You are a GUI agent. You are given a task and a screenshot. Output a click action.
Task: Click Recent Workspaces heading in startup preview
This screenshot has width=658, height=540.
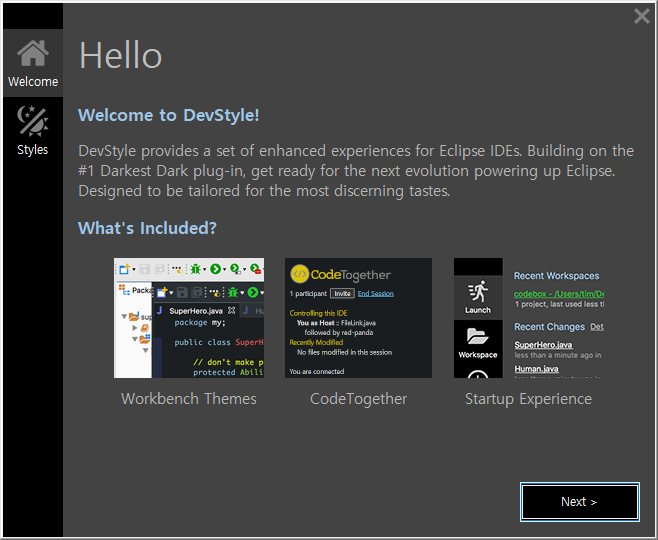pos(556,276)
